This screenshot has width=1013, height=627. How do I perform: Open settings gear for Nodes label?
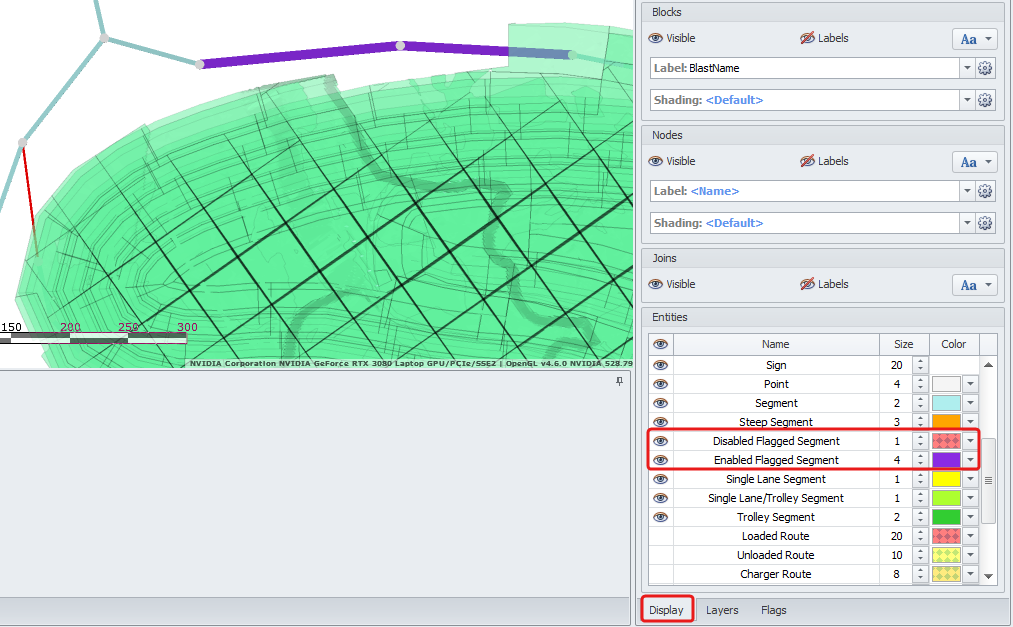(985, 191)
